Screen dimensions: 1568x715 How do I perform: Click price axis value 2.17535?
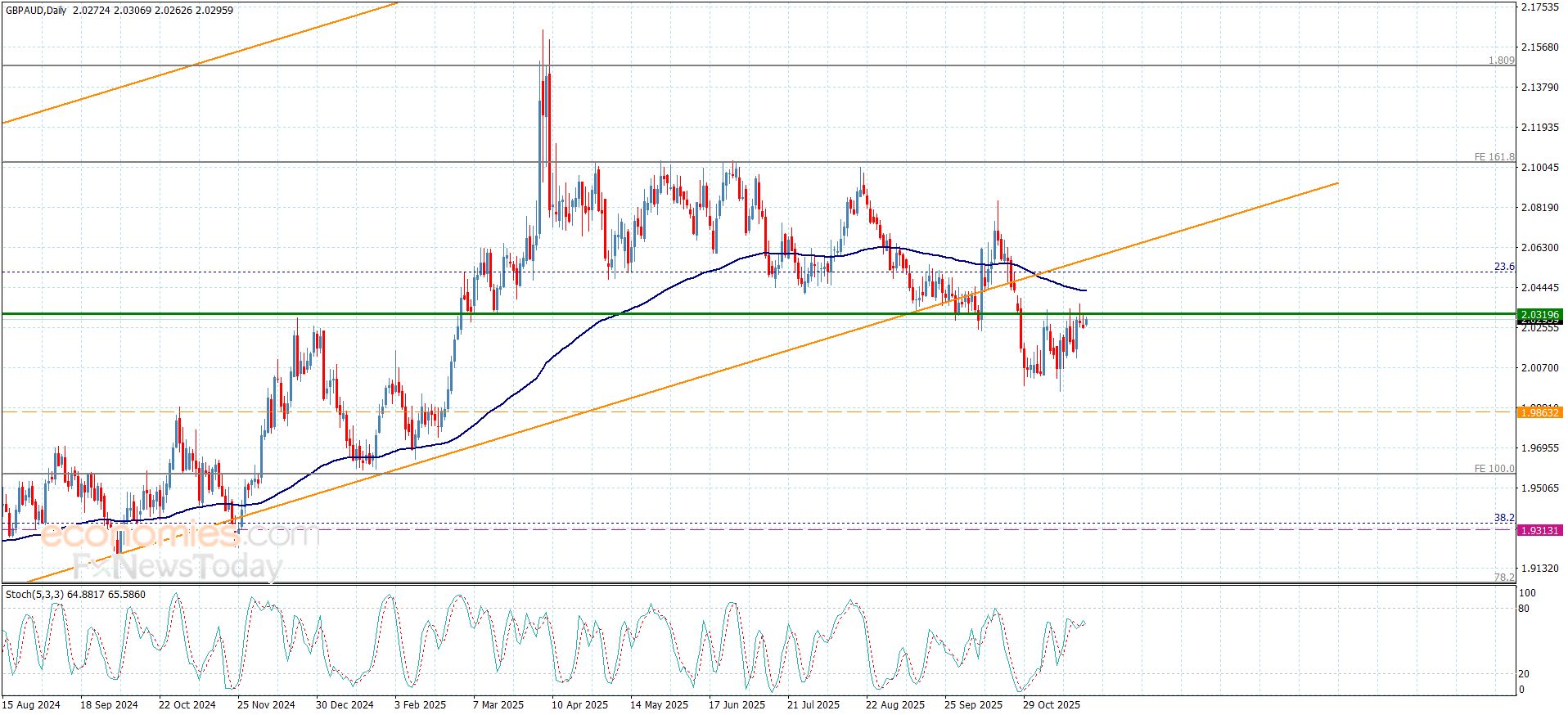[1539, 7]
